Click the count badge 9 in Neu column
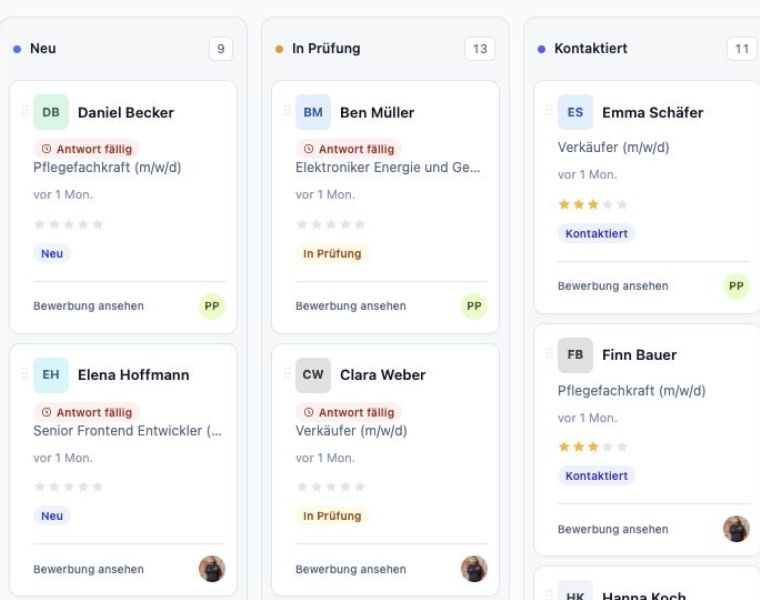The image size is (760, 600). [221, 49]
